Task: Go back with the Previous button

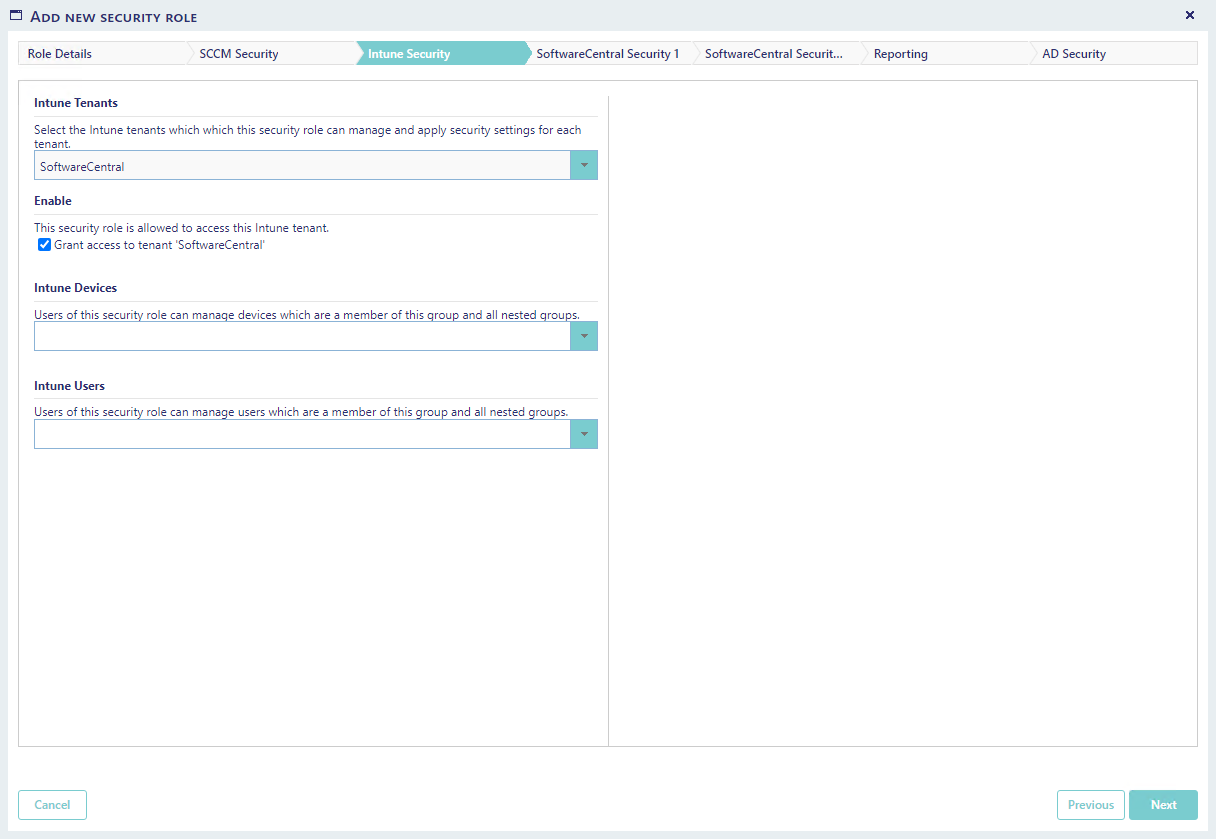Action: tap(1090, 805)
